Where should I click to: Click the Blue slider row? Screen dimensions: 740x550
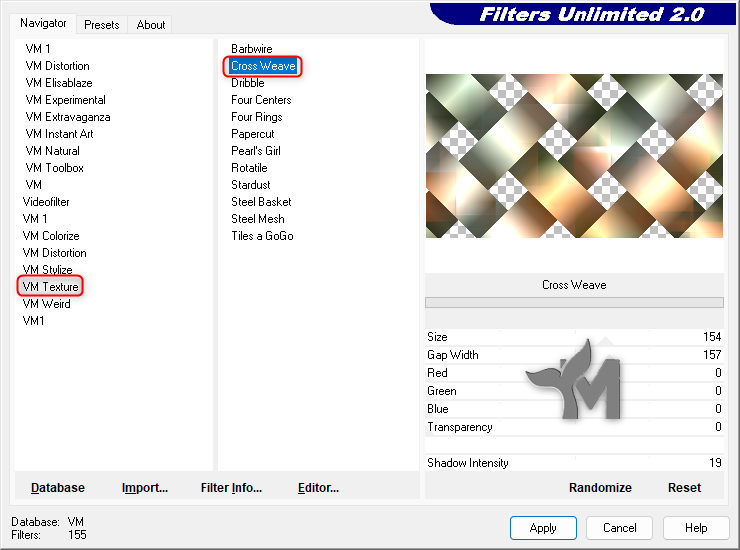coord(574,409)
